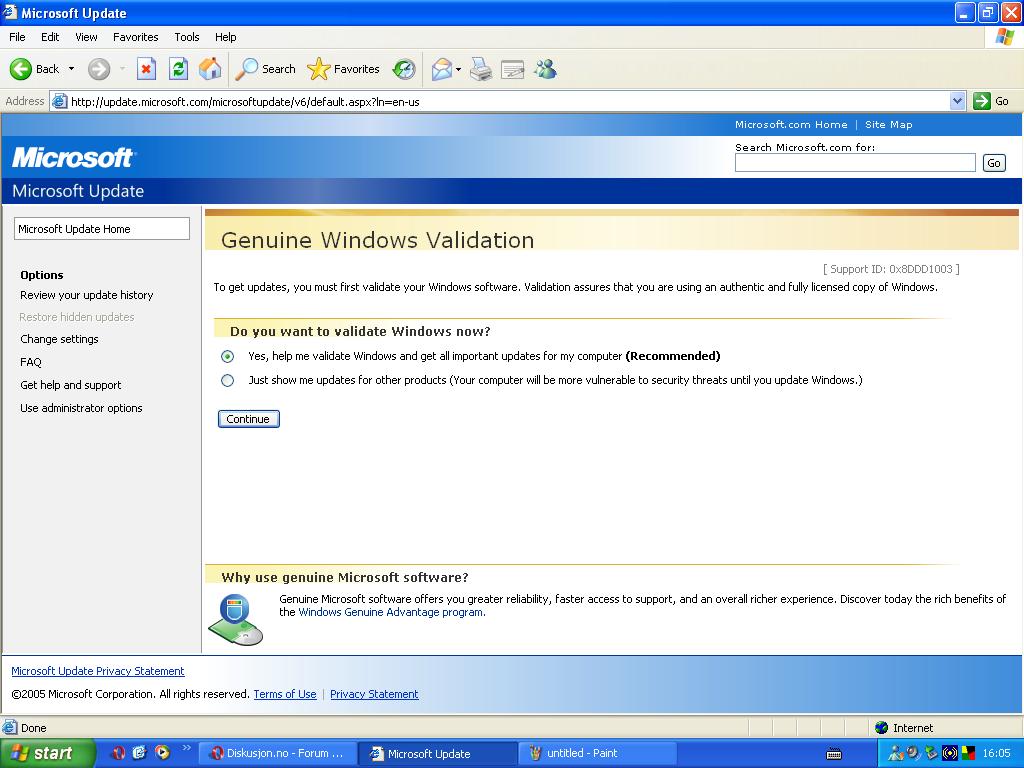
Task: Go to Microsoft Update Home
Action: tap(102, 229)
